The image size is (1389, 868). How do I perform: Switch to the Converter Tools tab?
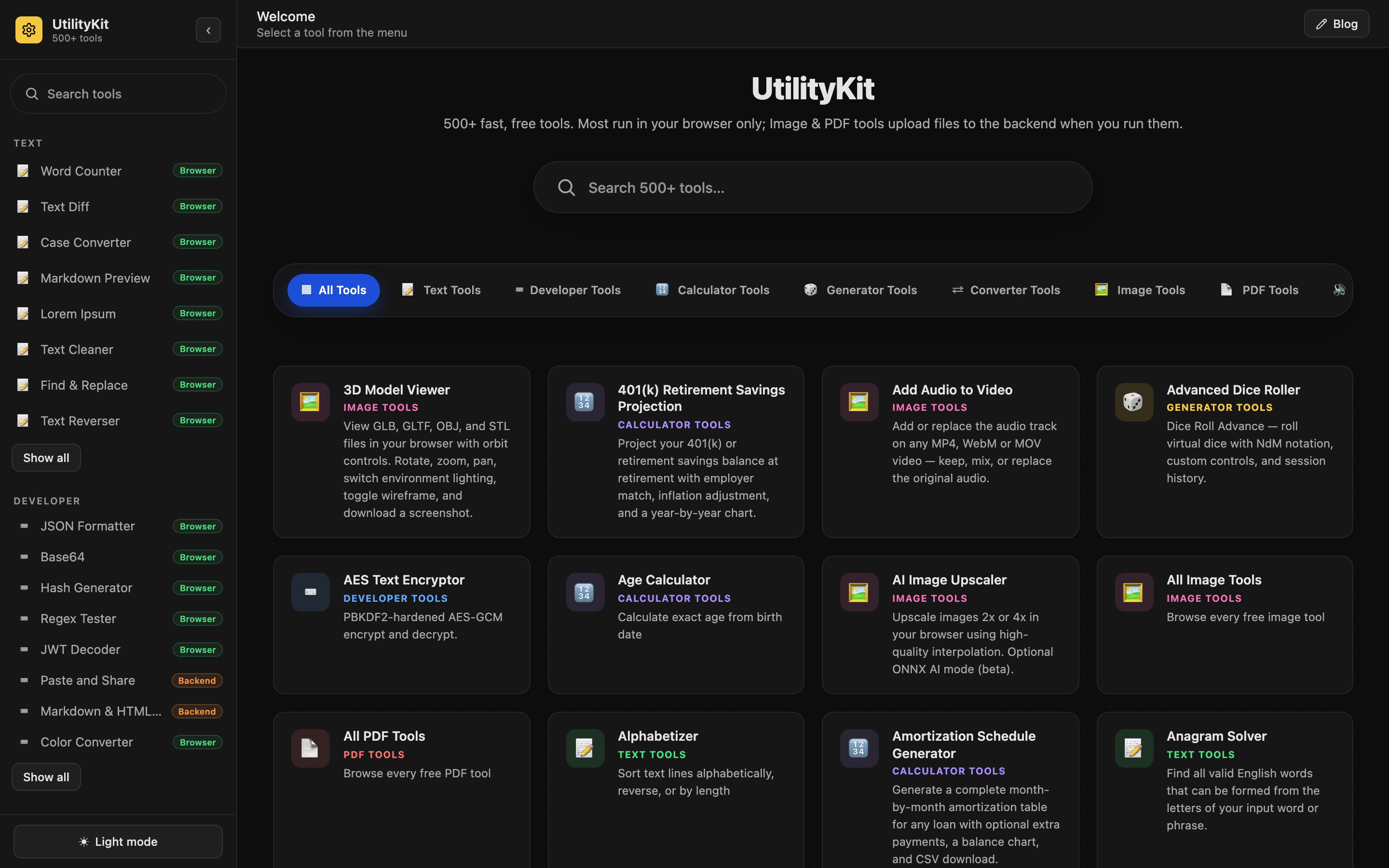tap(1006, 290)
